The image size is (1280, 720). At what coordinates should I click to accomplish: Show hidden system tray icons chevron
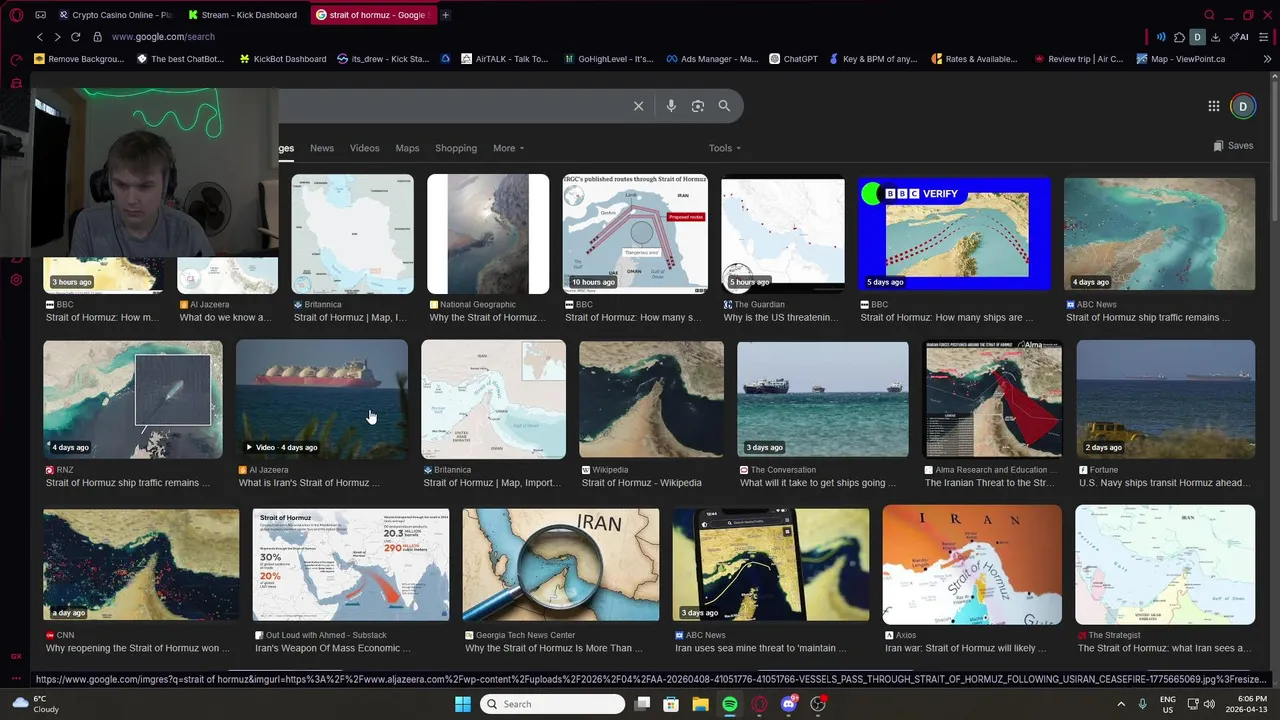1121,704
